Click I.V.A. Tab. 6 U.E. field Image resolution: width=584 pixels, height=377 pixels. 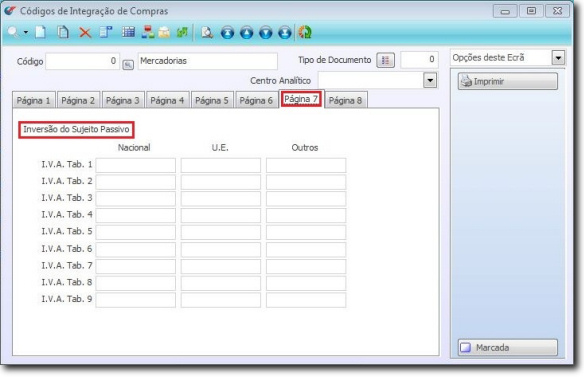pos(221,249)
